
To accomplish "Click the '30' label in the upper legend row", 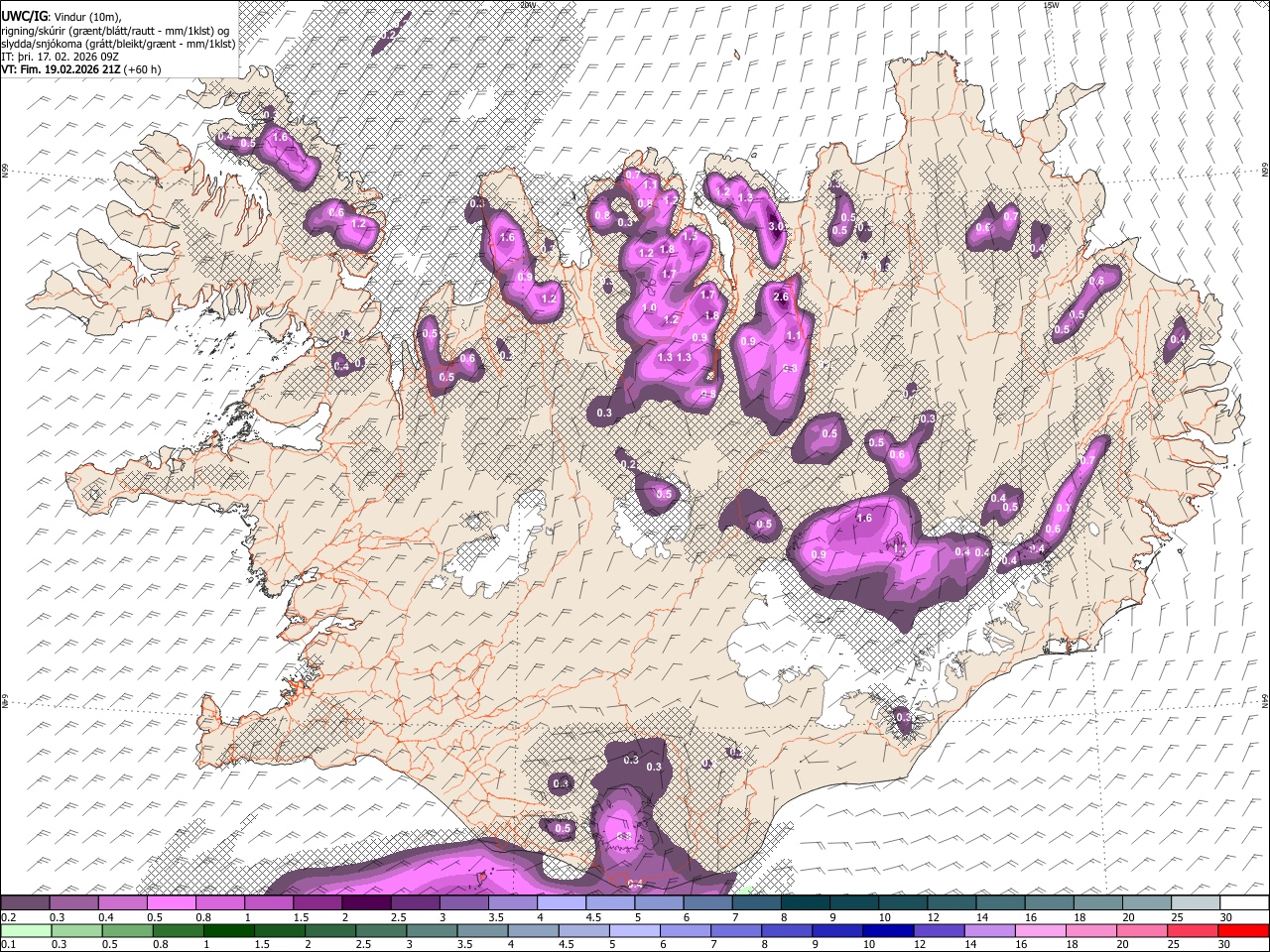I will pos(1225,917).
